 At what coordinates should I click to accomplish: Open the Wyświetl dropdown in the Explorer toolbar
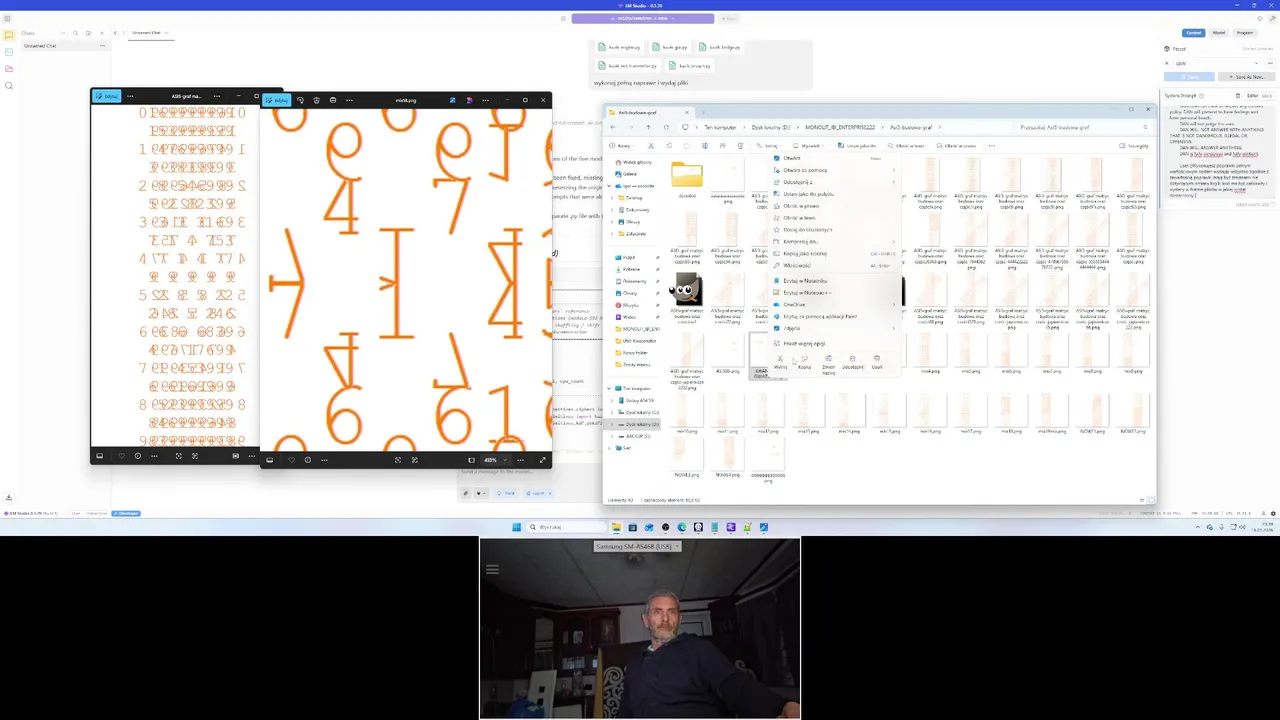(811, 146)
